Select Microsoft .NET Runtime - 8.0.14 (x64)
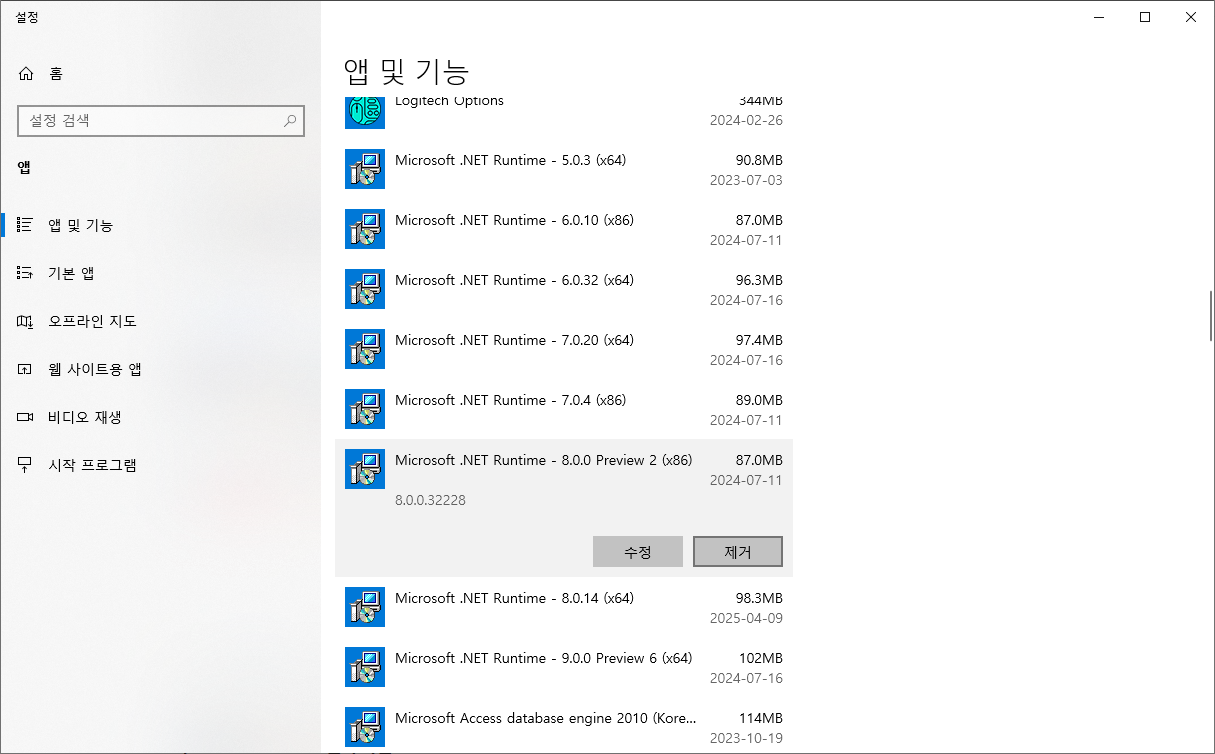Viewport: 1215px width, 754px height. pyautogui.click(x=564, y=607)
